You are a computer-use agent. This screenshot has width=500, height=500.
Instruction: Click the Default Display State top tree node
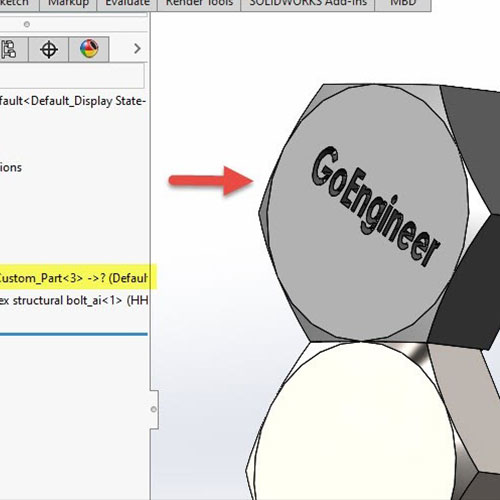coord(73,101)
